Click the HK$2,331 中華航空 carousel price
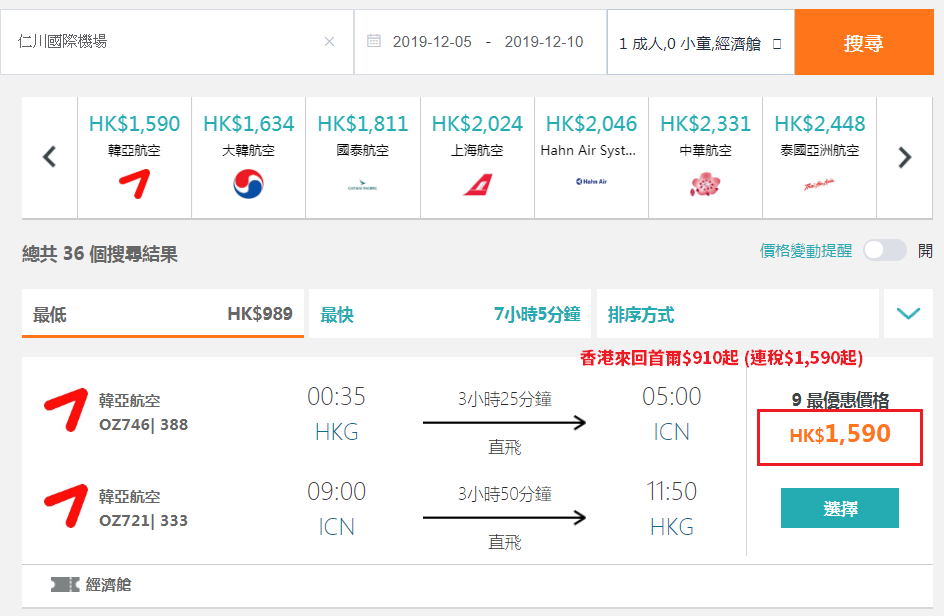The height and width of the screenshot is (616, 944). tap(706, 123)
